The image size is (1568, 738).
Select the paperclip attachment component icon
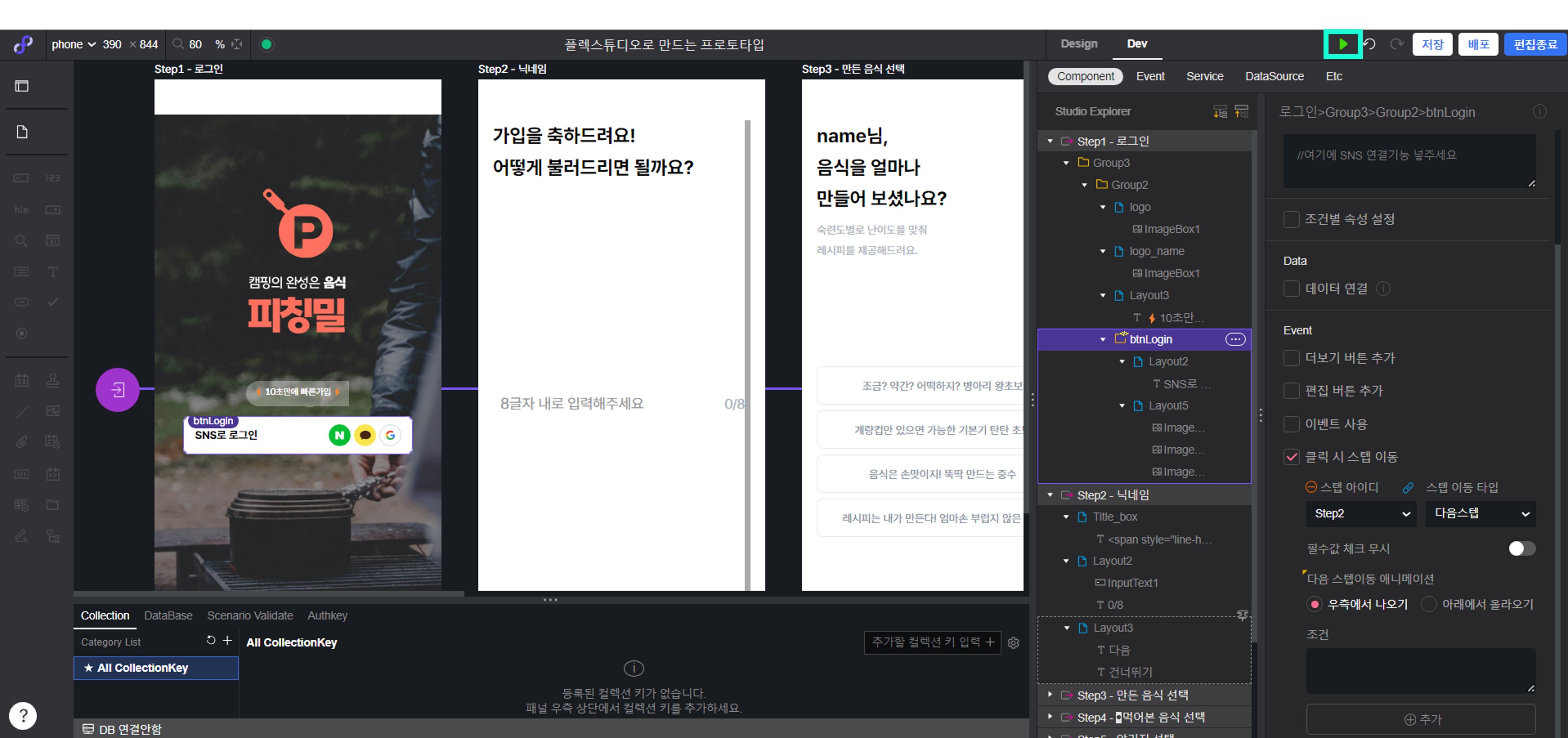[x=21, y=442]
